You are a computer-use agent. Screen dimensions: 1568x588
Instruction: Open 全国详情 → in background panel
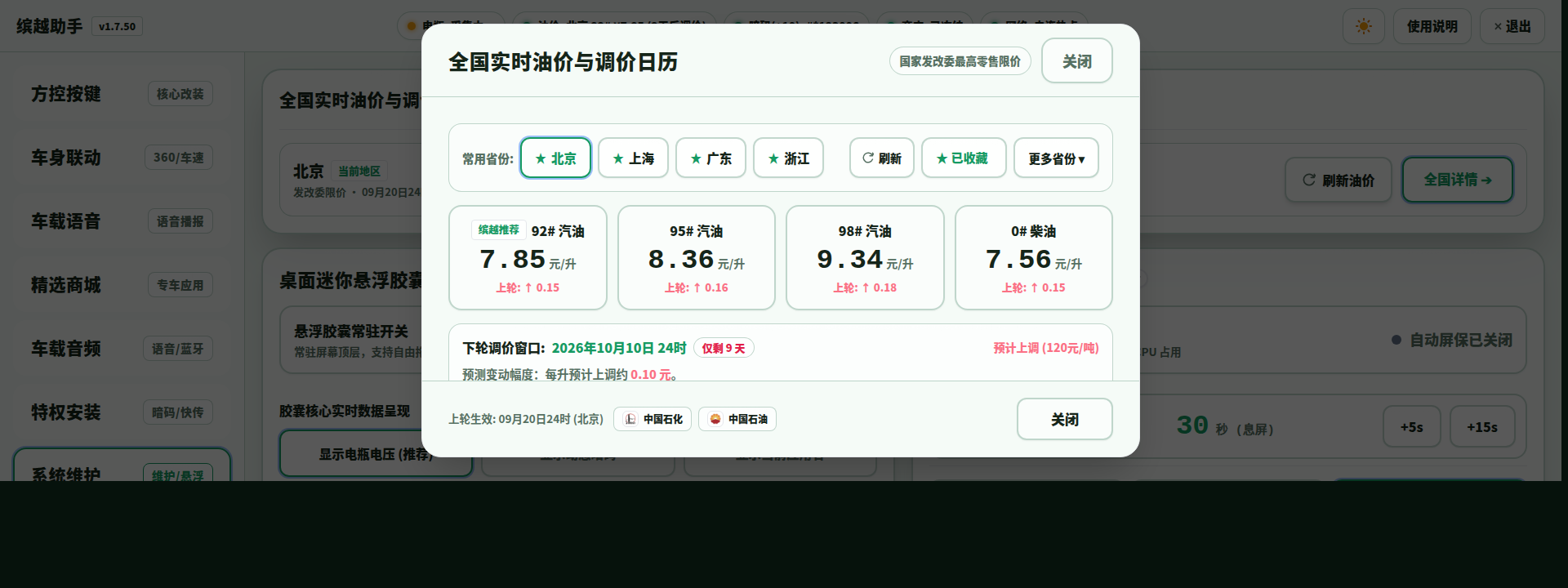pos(1458,180)
